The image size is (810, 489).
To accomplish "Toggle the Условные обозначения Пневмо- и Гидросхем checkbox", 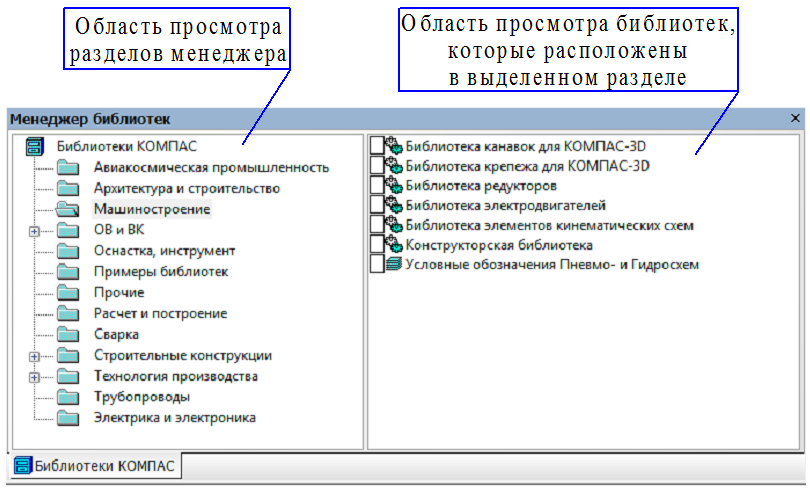I will 377,264.
